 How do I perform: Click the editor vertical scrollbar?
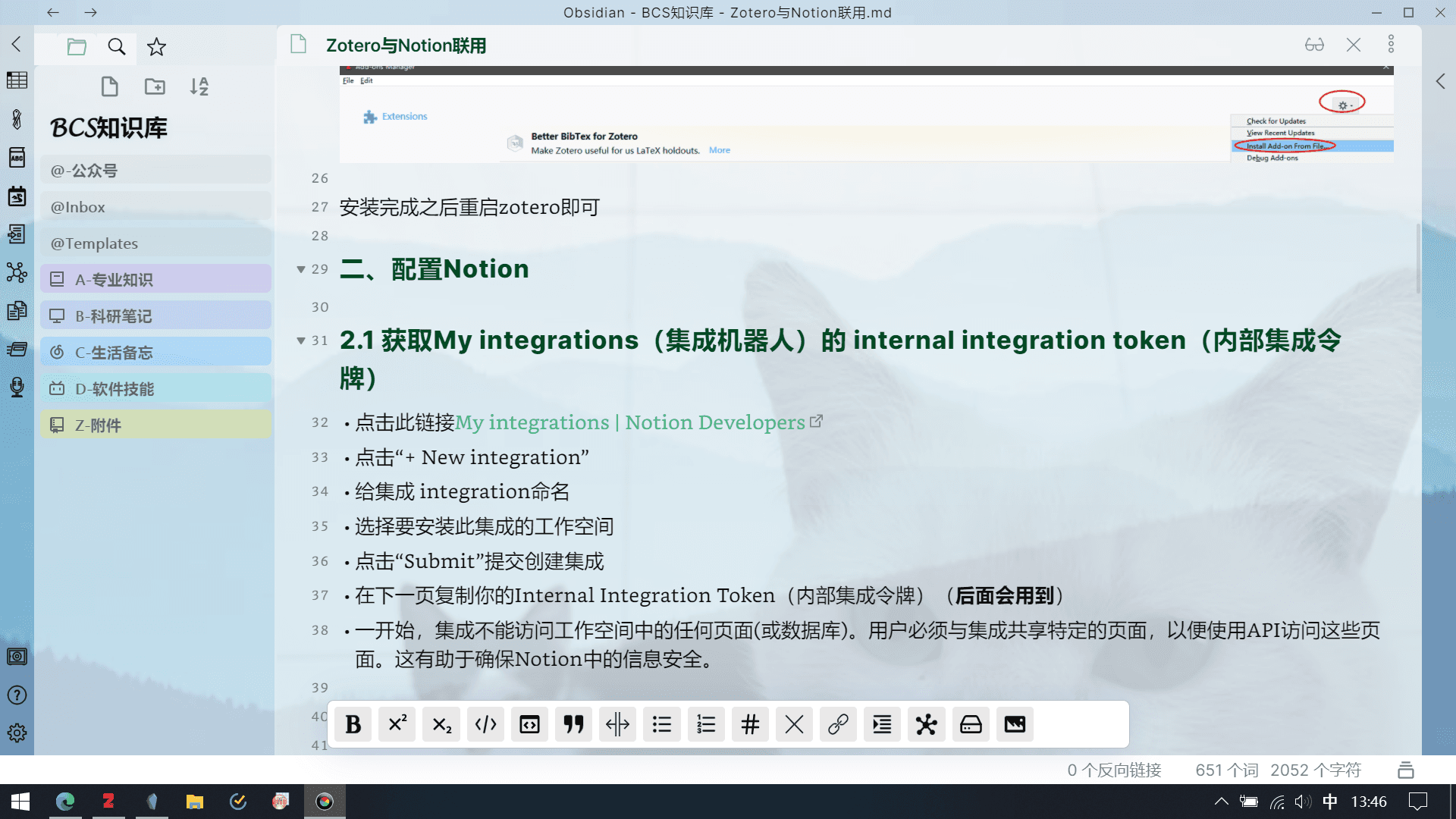[x=1418, y=258]
